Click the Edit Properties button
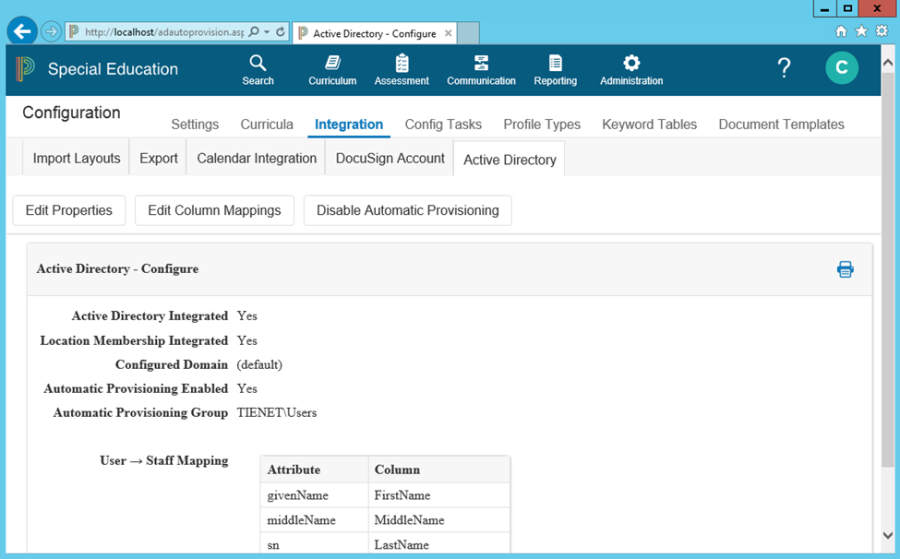The height and width of the screenshot is (559, 900). 69,210
